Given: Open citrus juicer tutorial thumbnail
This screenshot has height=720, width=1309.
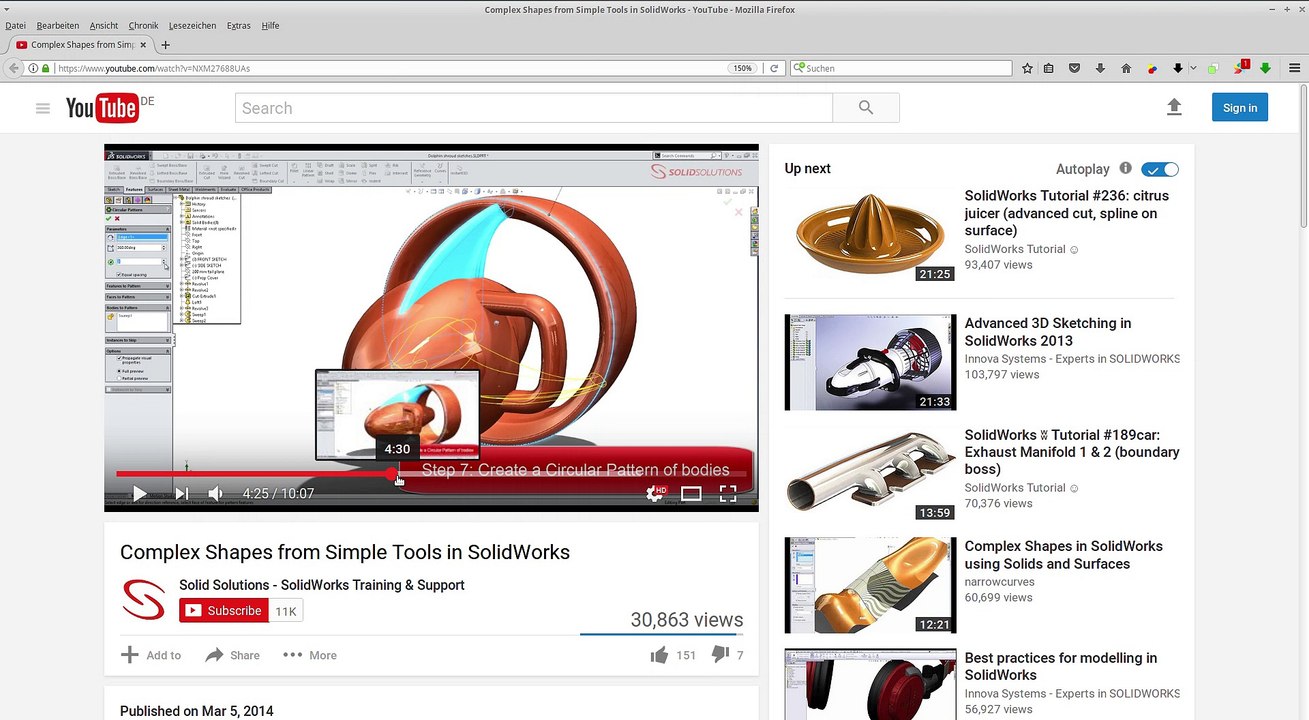Looking at the screenshot, I should coord(870,234).
